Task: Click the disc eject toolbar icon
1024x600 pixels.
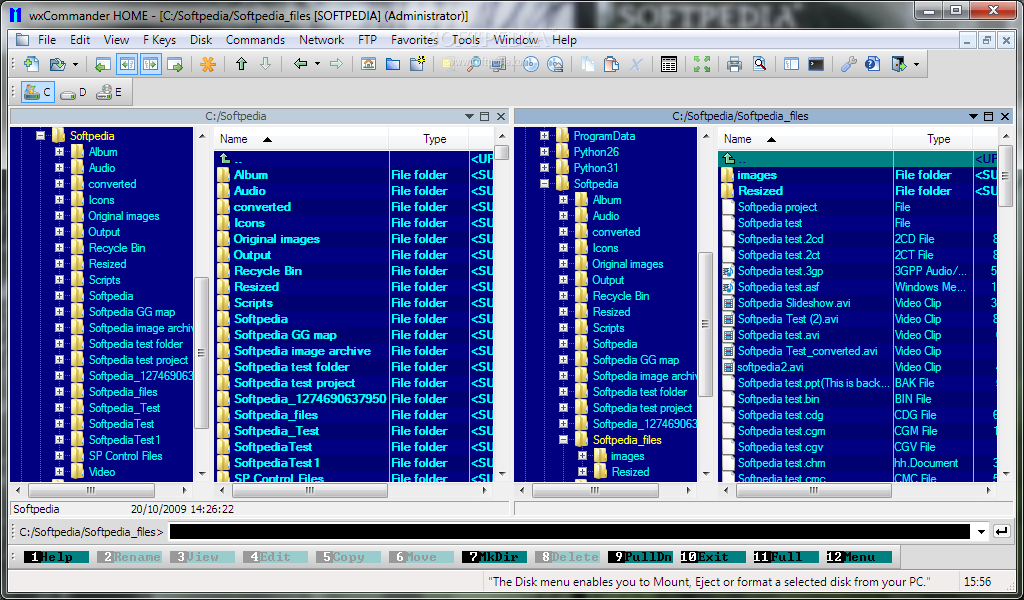Action: 556,64
